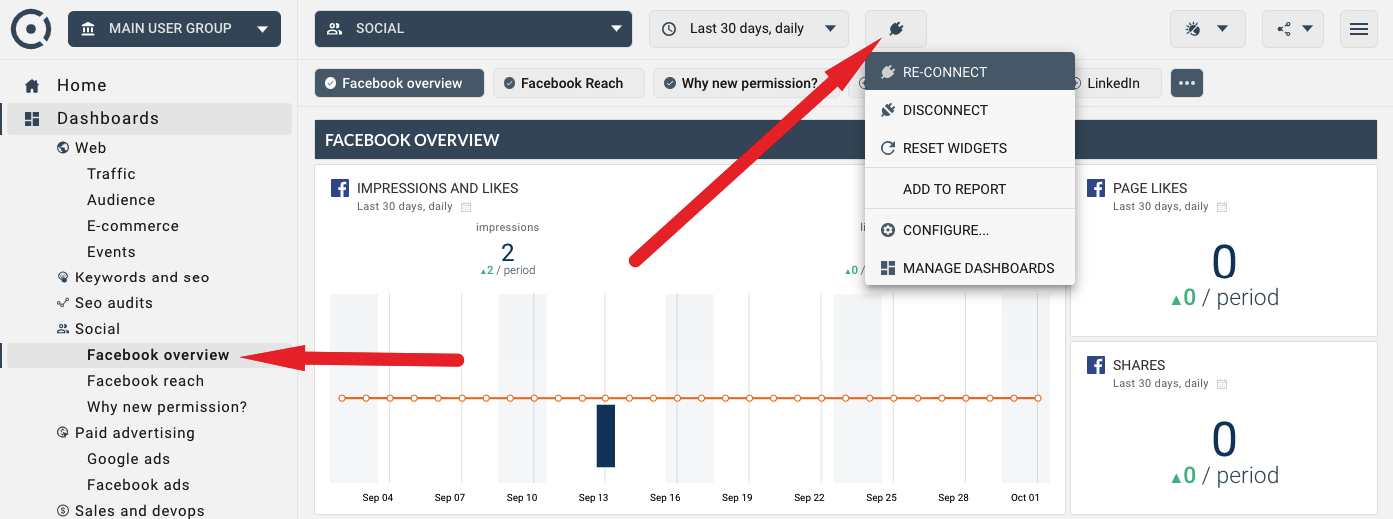1393x519 pixels.
Task: Select MANAGE DASHBOARDS menu entry
Action: click(x=970, y=268)
